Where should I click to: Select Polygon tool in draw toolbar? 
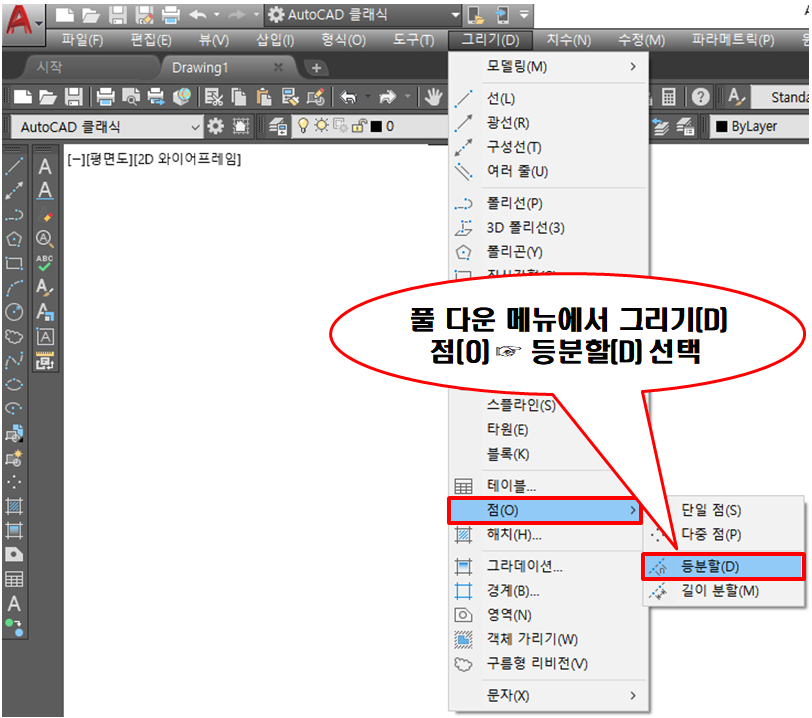[x=14, y=239]
